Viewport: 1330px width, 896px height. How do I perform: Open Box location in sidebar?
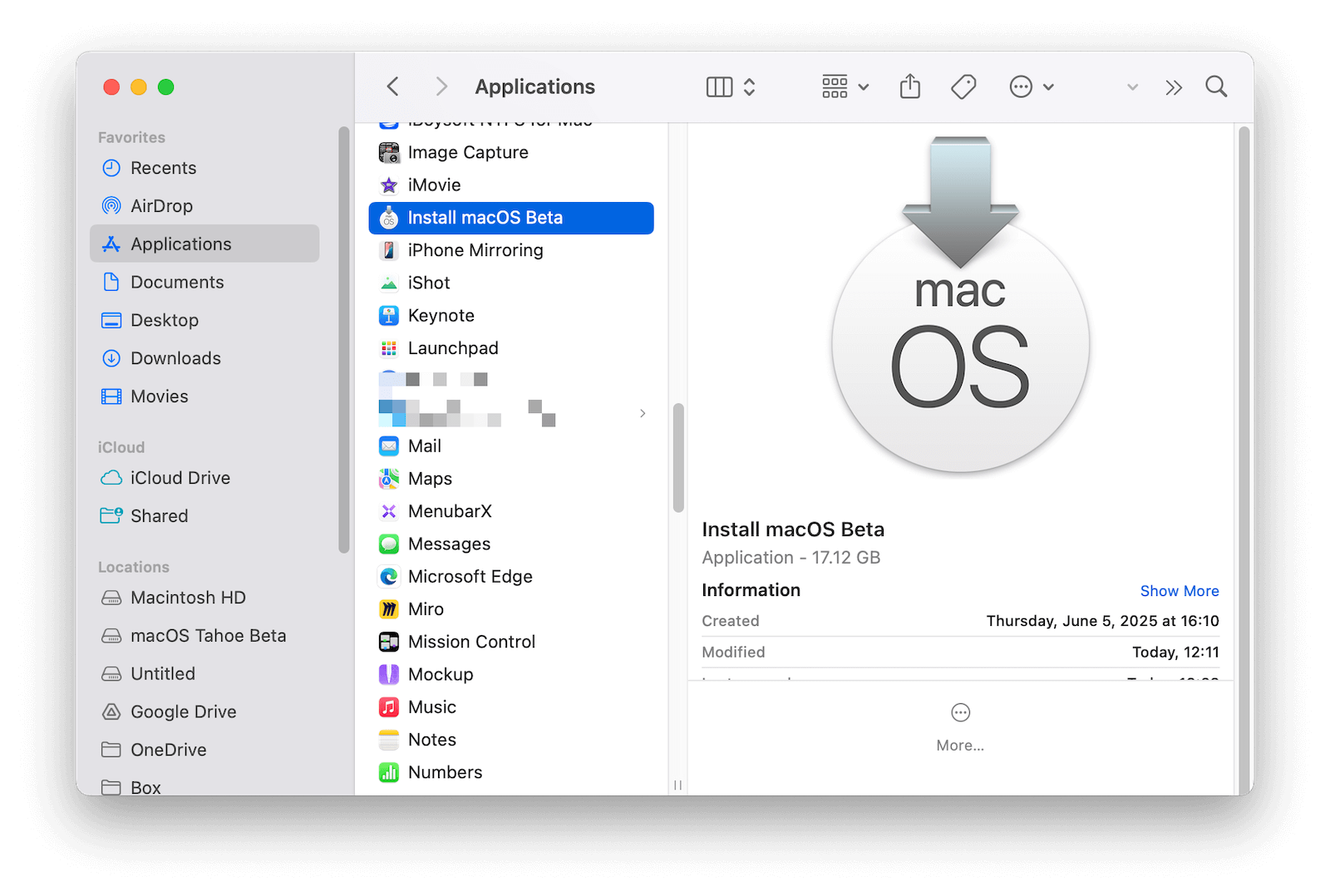click(x=204, y=785)
